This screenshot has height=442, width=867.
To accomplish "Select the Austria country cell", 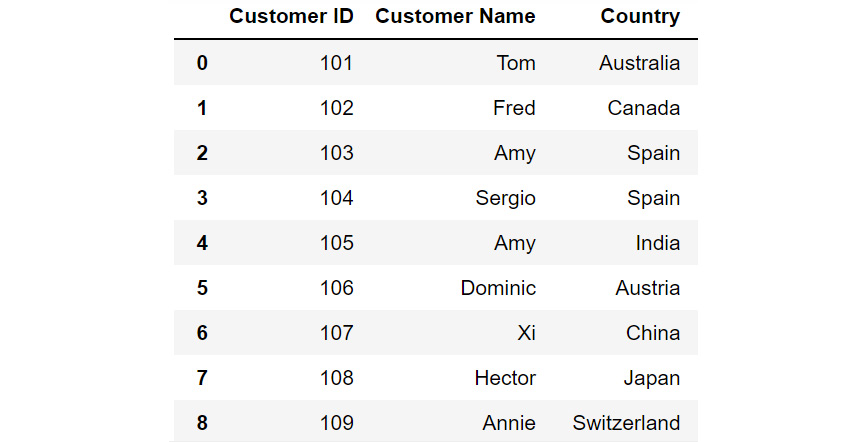I will tap(647, 288).
